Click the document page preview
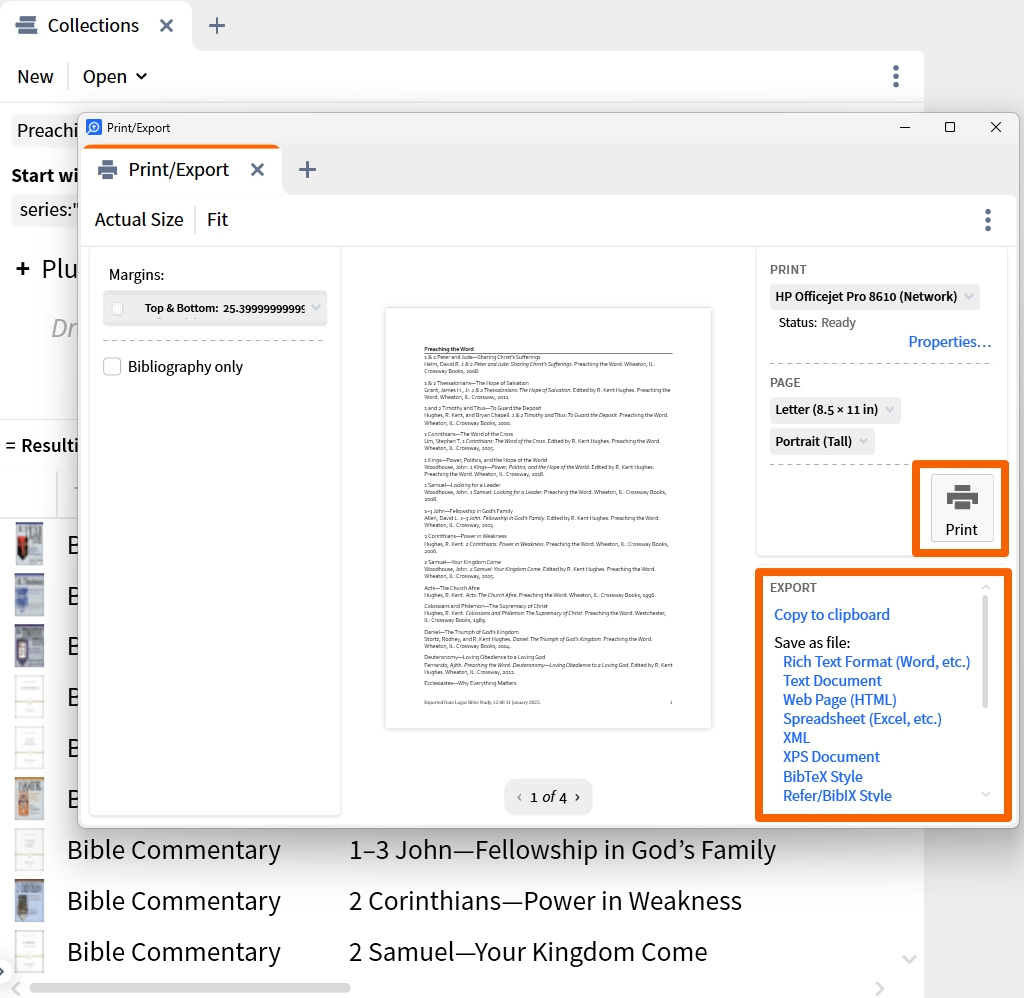 (548, 518)
